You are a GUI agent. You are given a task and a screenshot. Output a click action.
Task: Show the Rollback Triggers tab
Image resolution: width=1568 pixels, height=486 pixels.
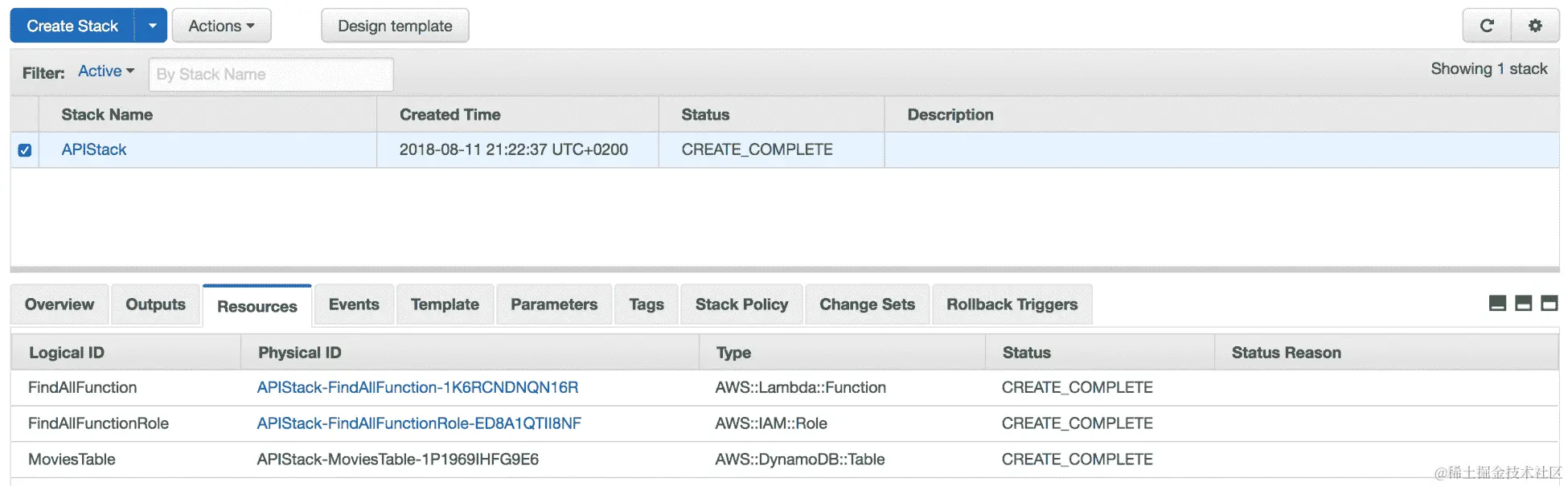(1012, 304)
